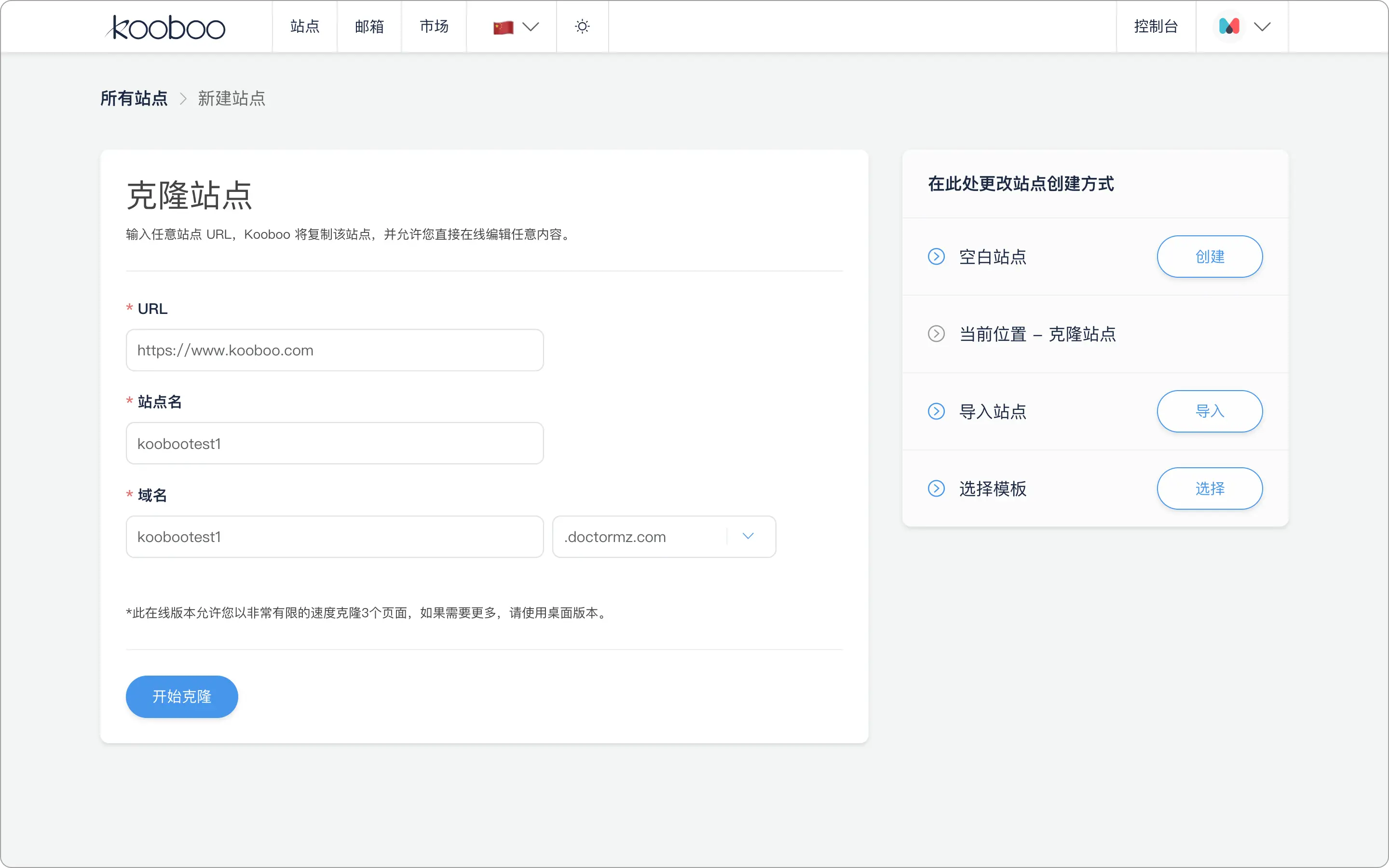Click the URL input field
The image size is (1389, 868).
[x=335, y=350]
